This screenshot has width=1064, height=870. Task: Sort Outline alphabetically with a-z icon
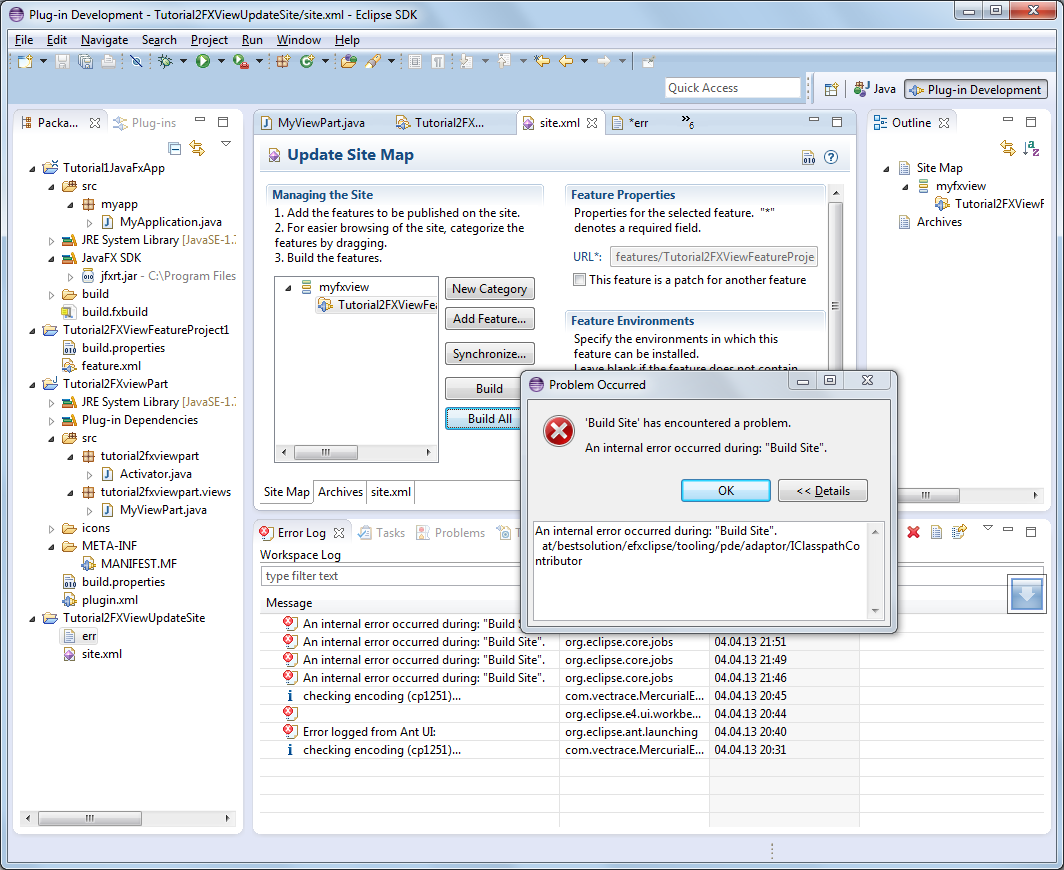tap(1031, 148)
